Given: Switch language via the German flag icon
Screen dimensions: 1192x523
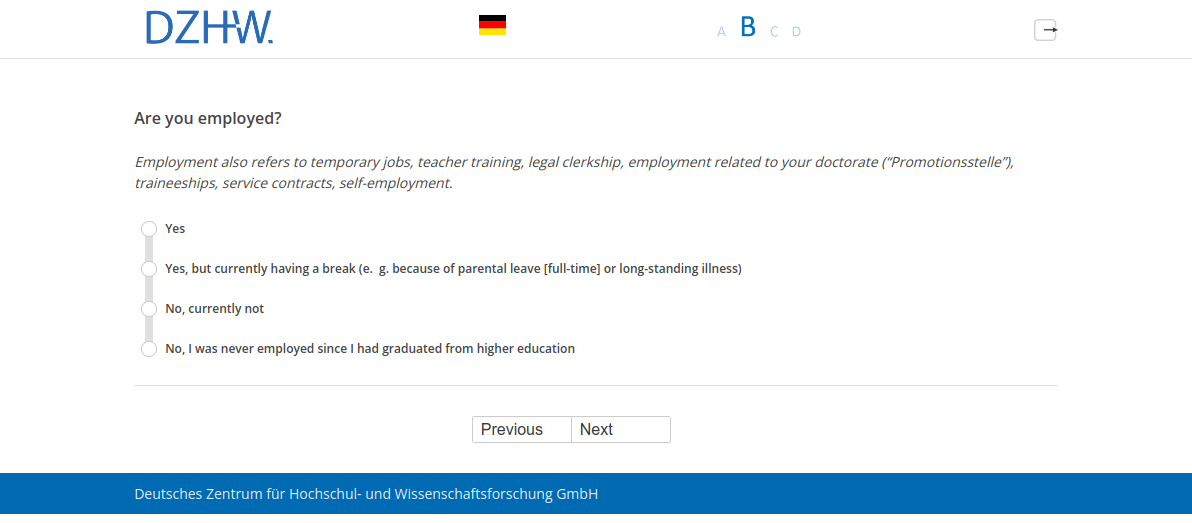Looking at the screenshot, I should click(492, 26).
